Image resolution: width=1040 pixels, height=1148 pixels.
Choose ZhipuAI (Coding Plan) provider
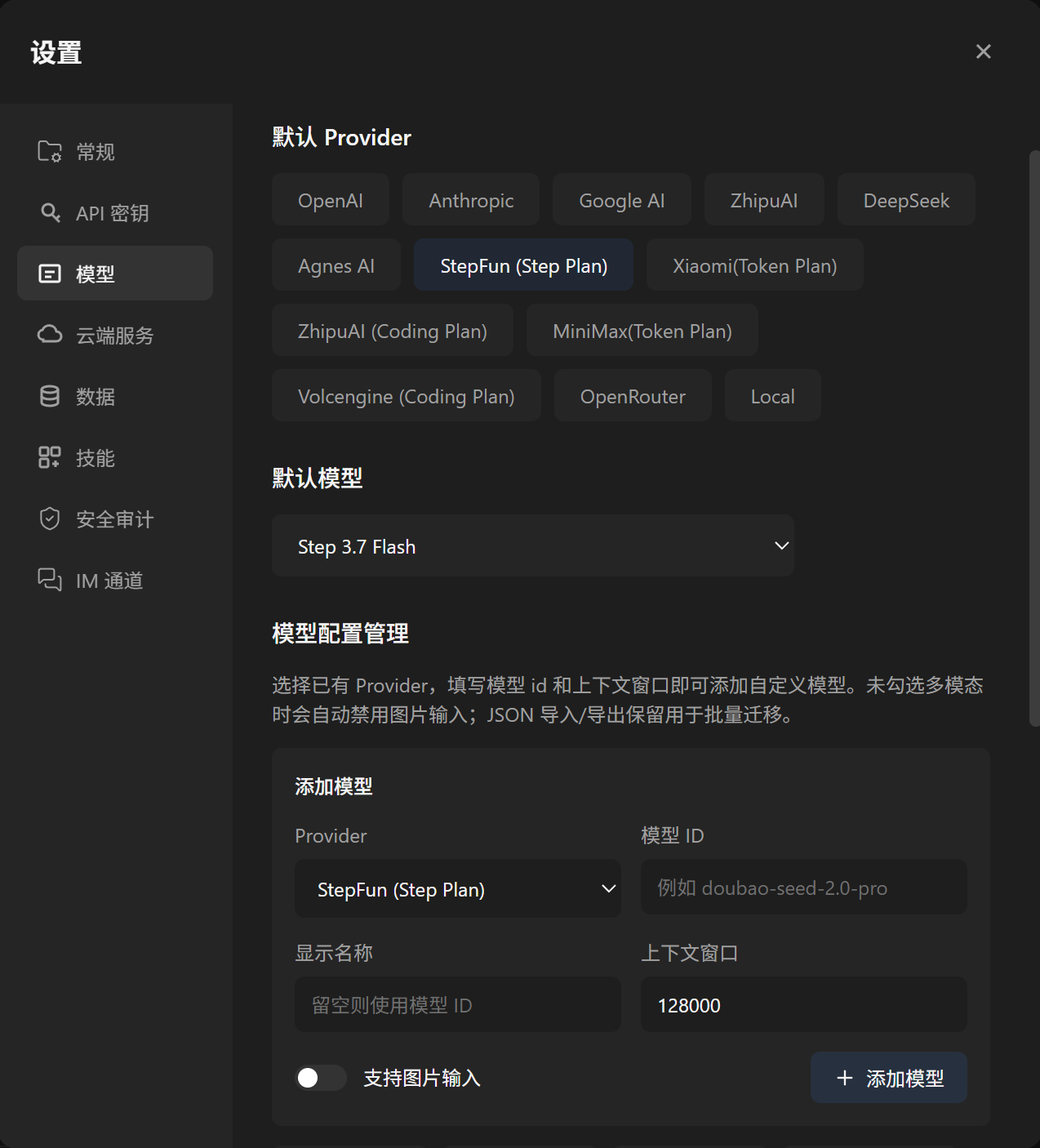point(393,331)
